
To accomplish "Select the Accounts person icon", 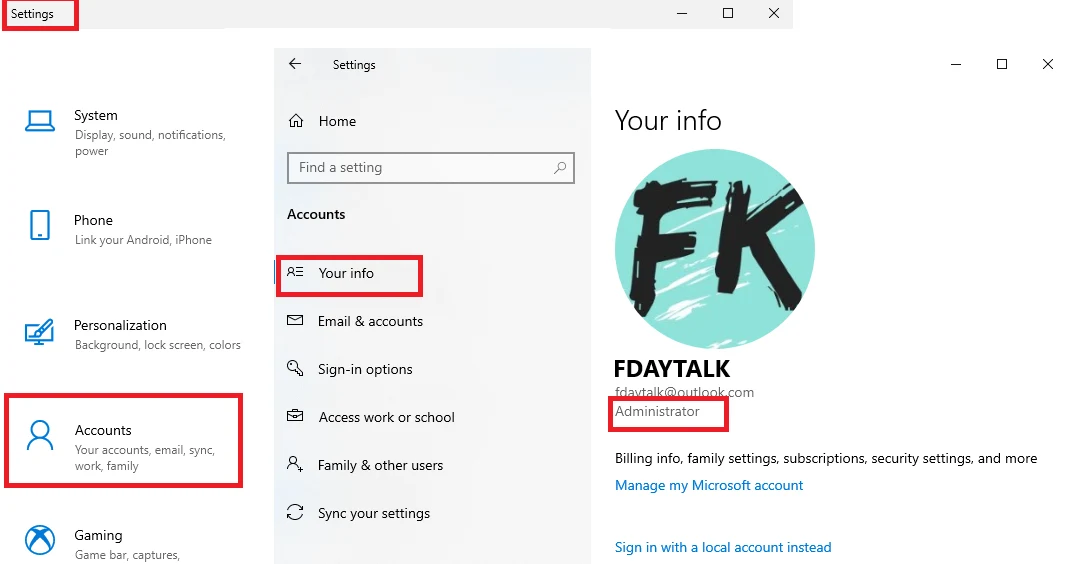I will (40, 436).
